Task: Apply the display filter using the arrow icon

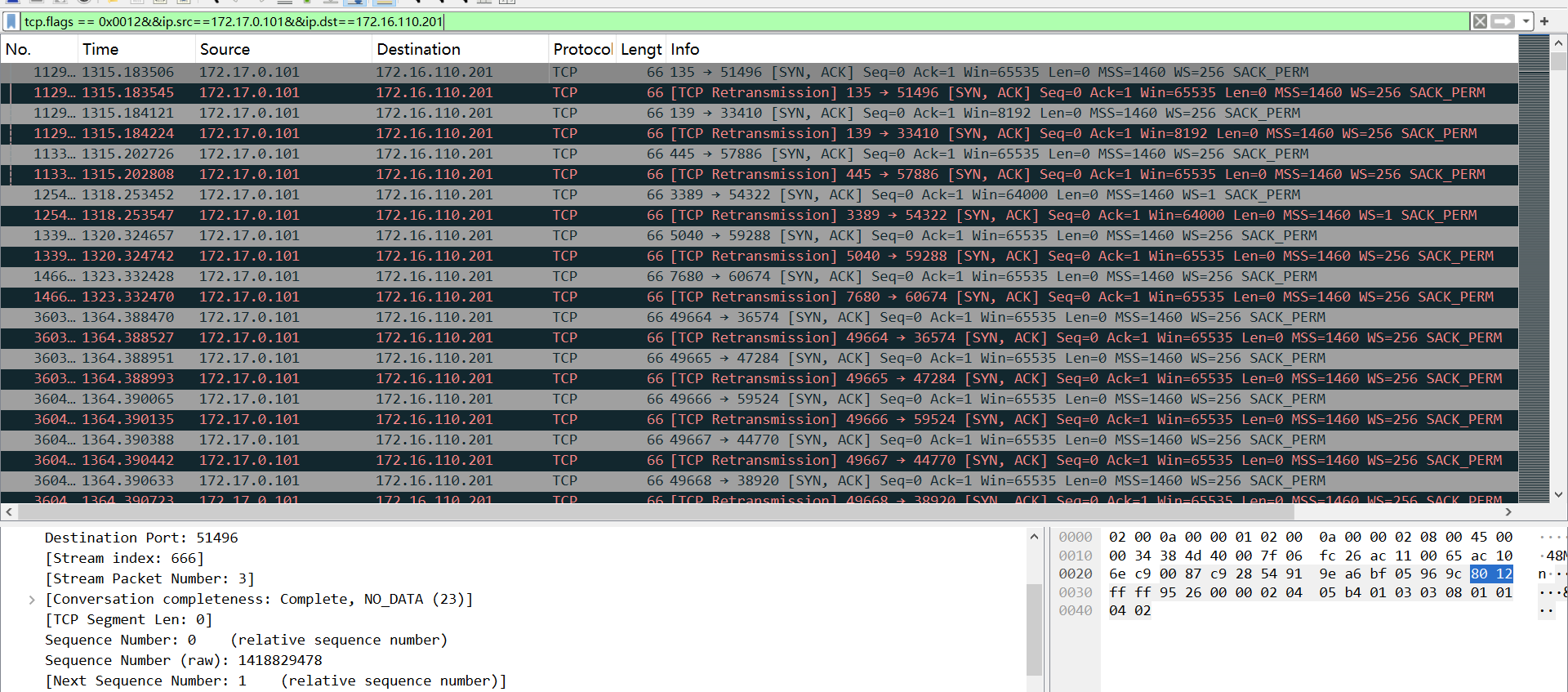Action: point(1503,21)
